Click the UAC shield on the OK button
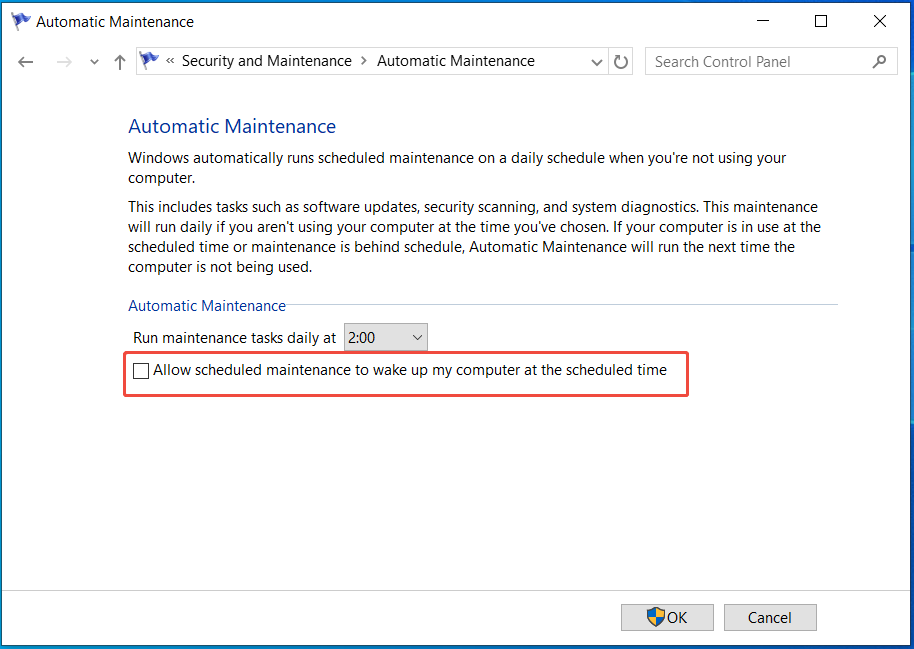Screen dimensions: 914x649 [x=657, y=617]
